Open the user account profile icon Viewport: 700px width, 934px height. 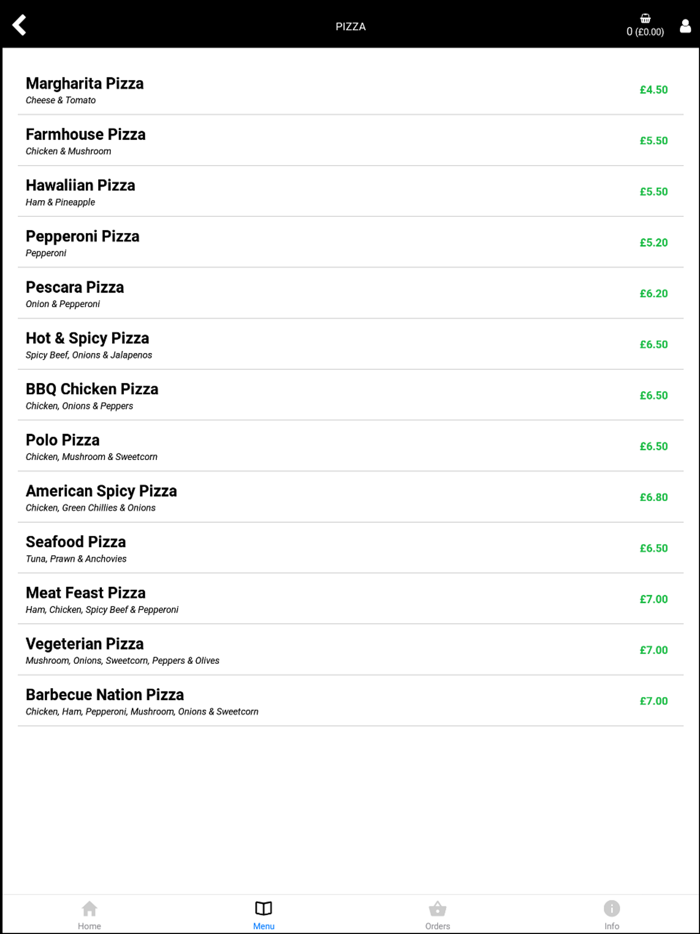click(685, 26)
